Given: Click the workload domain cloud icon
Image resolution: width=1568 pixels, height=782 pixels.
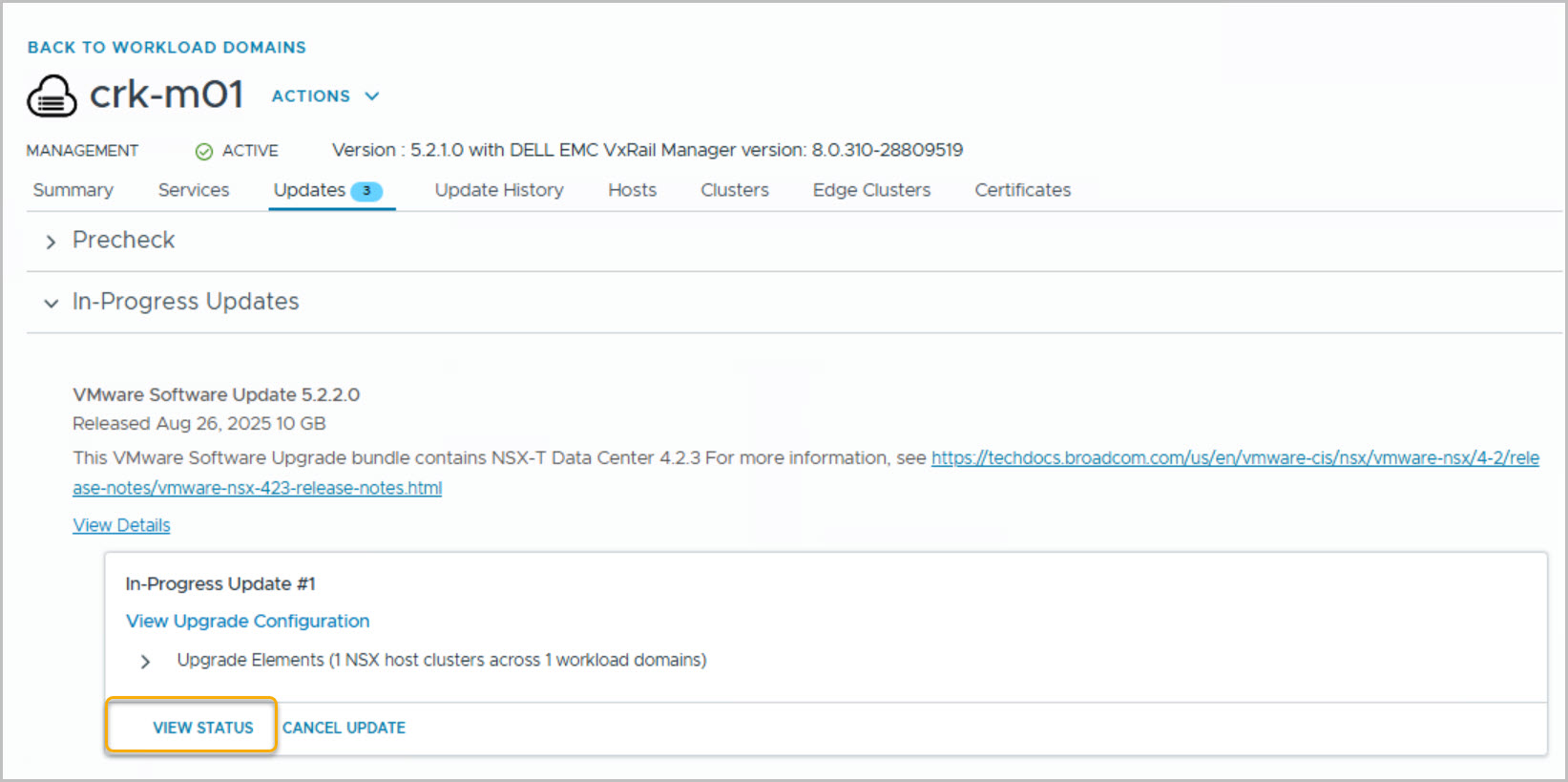Looking at the screenshot, I should tap(52, 95).
